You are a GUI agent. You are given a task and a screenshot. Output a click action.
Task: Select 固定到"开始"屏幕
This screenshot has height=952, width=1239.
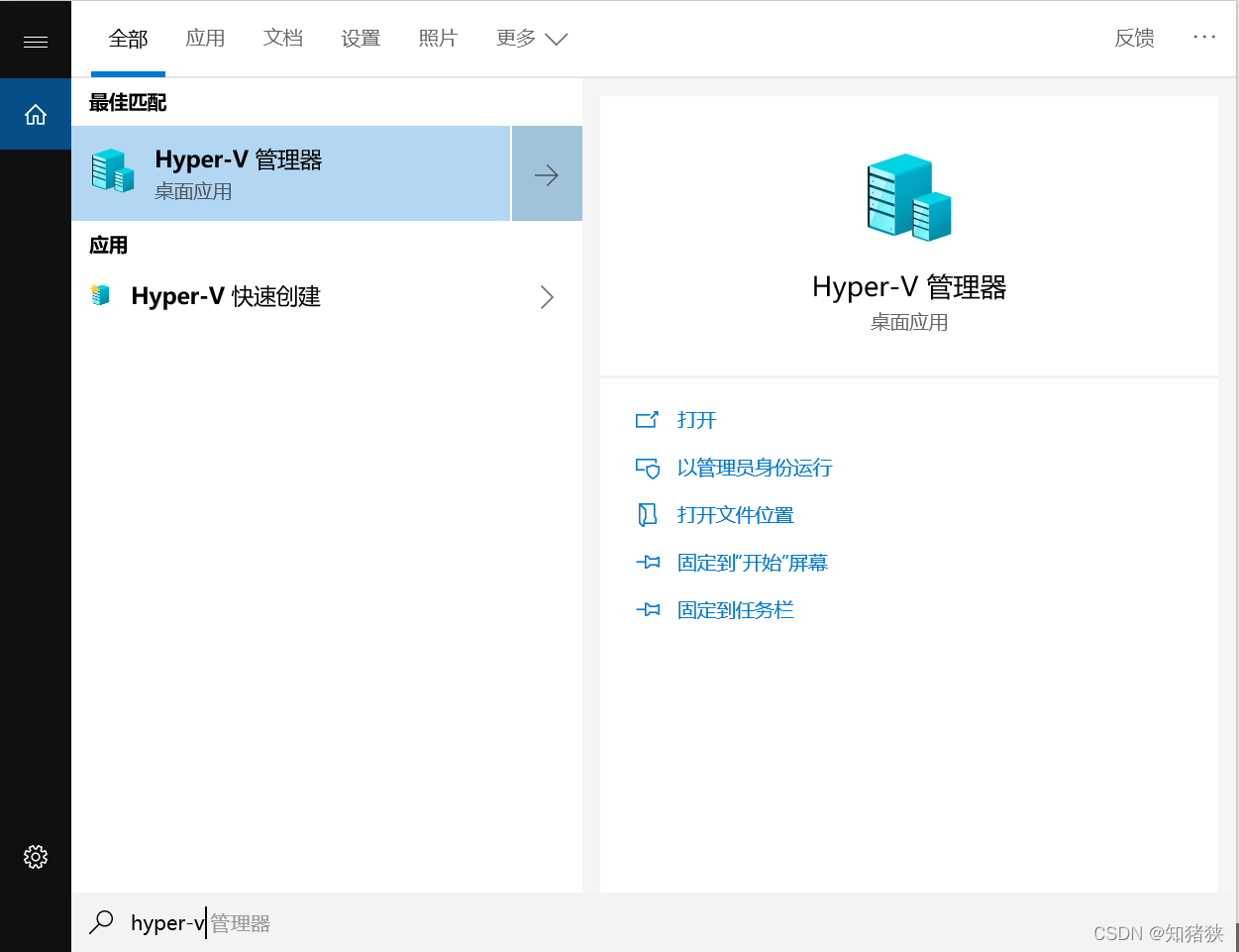pos(753,563)
